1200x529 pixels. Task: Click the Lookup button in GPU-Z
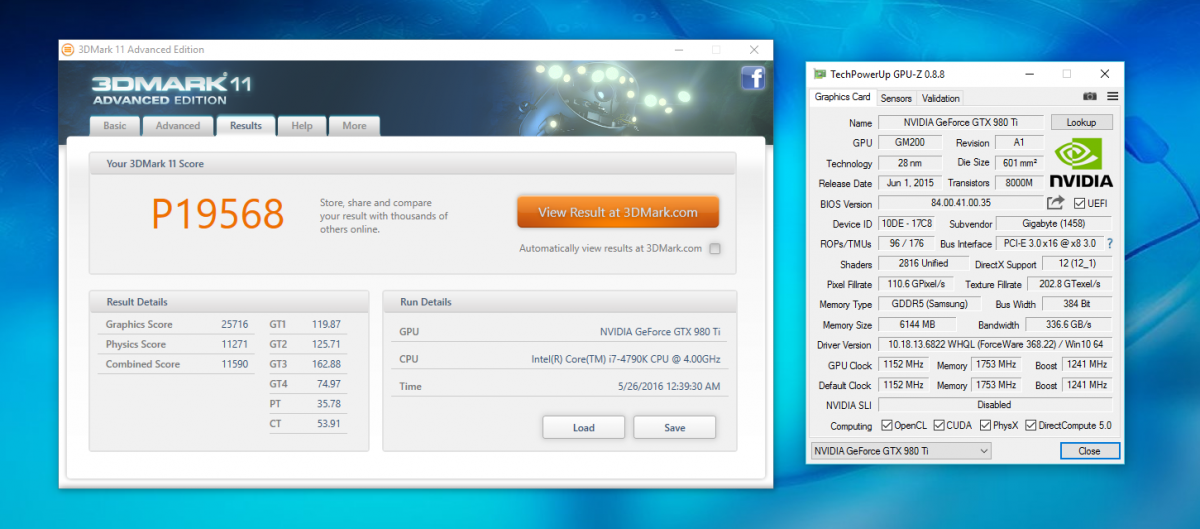(x=1082, y=122)
